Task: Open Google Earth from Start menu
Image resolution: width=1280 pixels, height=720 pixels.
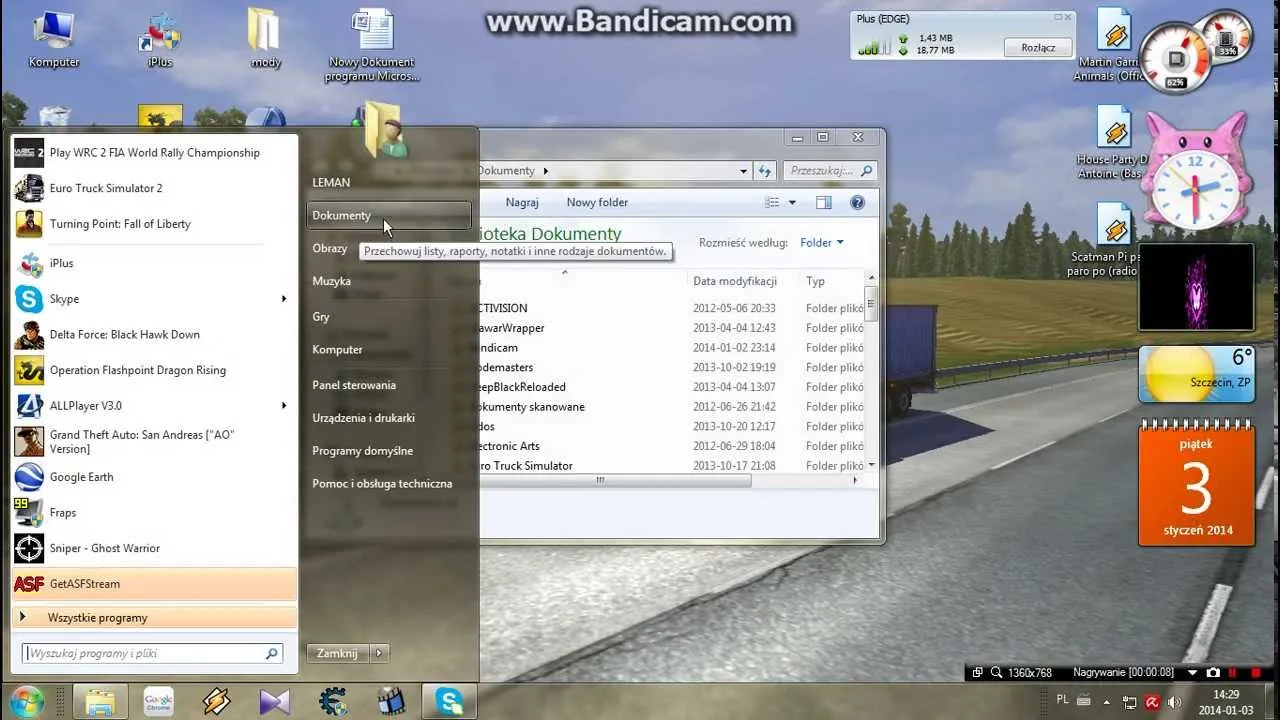Action: pos(155,477)
